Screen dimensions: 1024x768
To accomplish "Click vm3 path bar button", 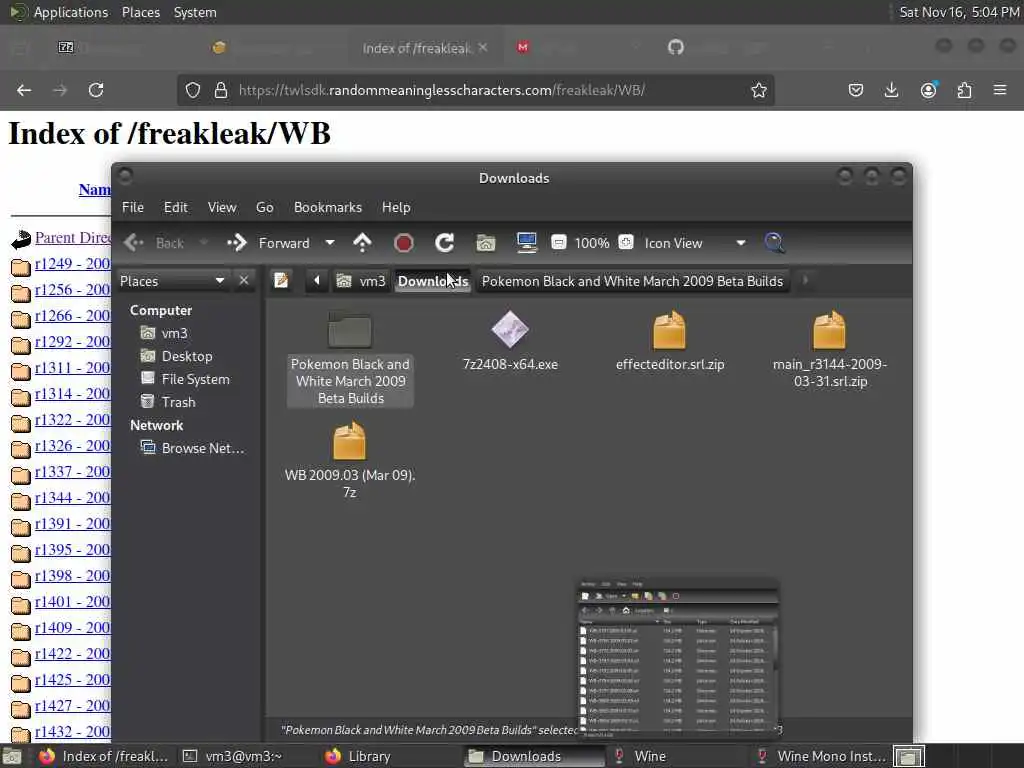I will 361,281.
